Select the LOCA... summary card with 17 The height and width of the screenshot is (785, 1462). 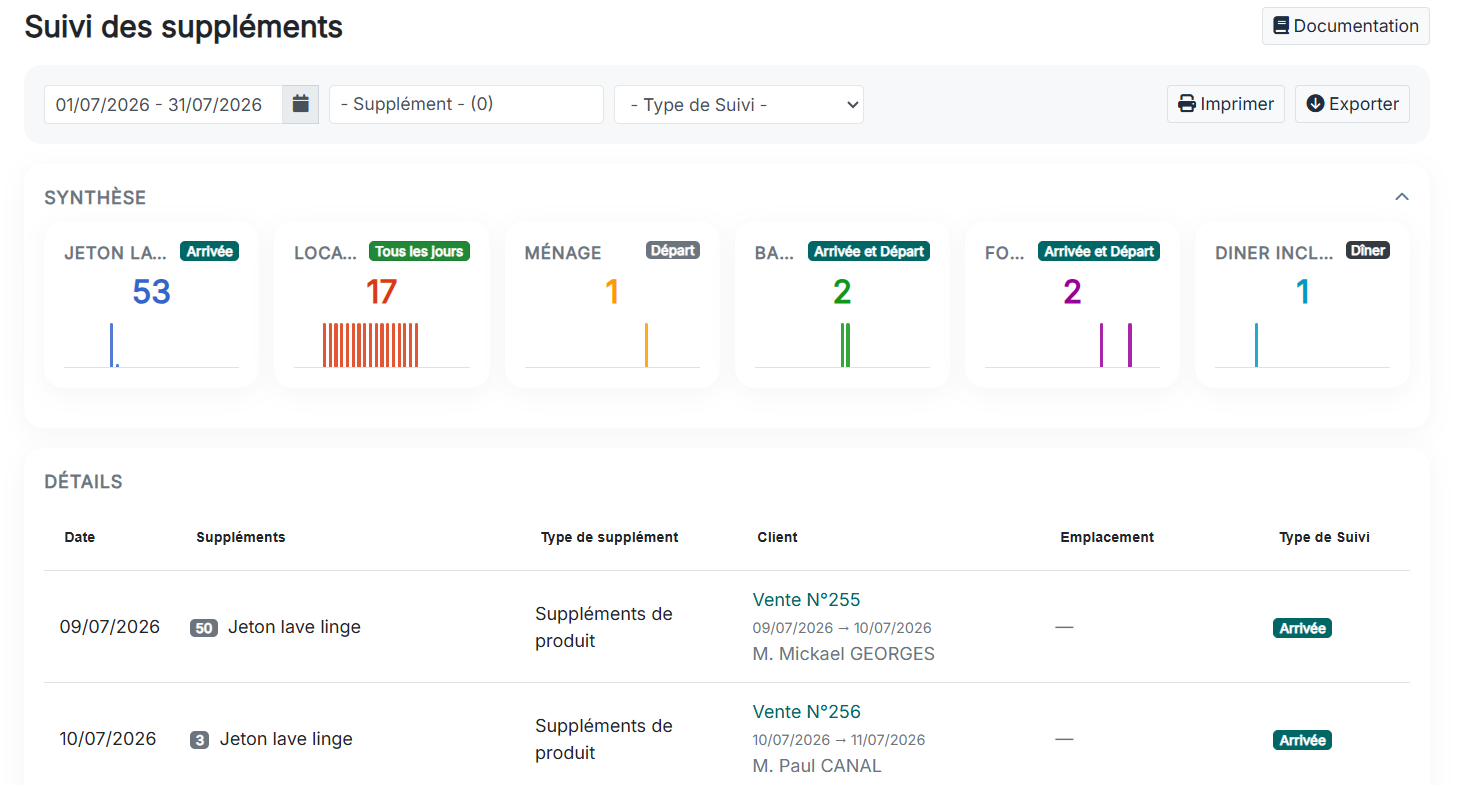pyautogui.click(x=381, y=305)
